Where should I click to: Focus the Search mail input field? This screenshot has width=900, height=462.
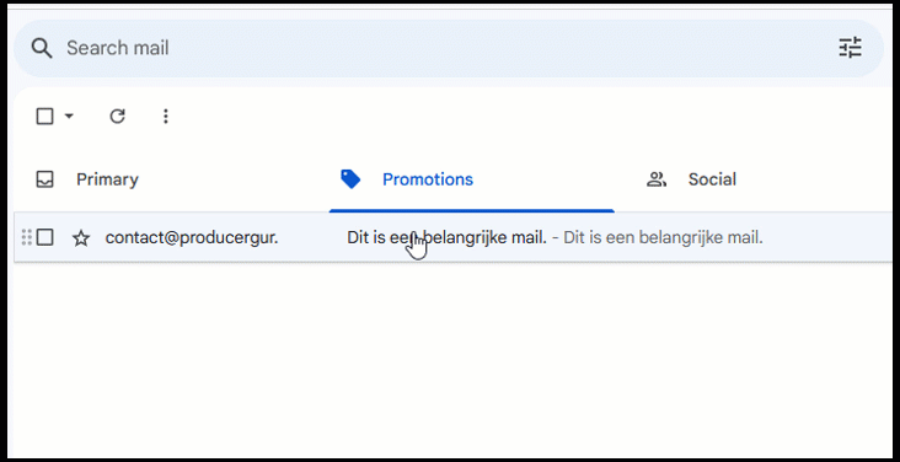(400, 48)
